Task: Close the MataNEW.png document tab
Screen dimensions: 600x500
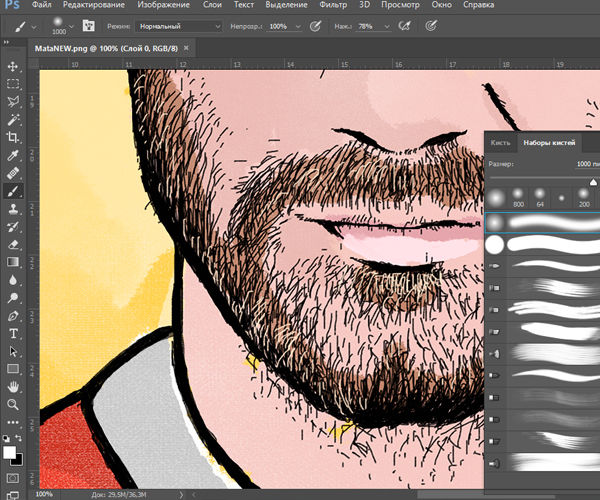Action: pyautogui.click(x=187, y=47)
